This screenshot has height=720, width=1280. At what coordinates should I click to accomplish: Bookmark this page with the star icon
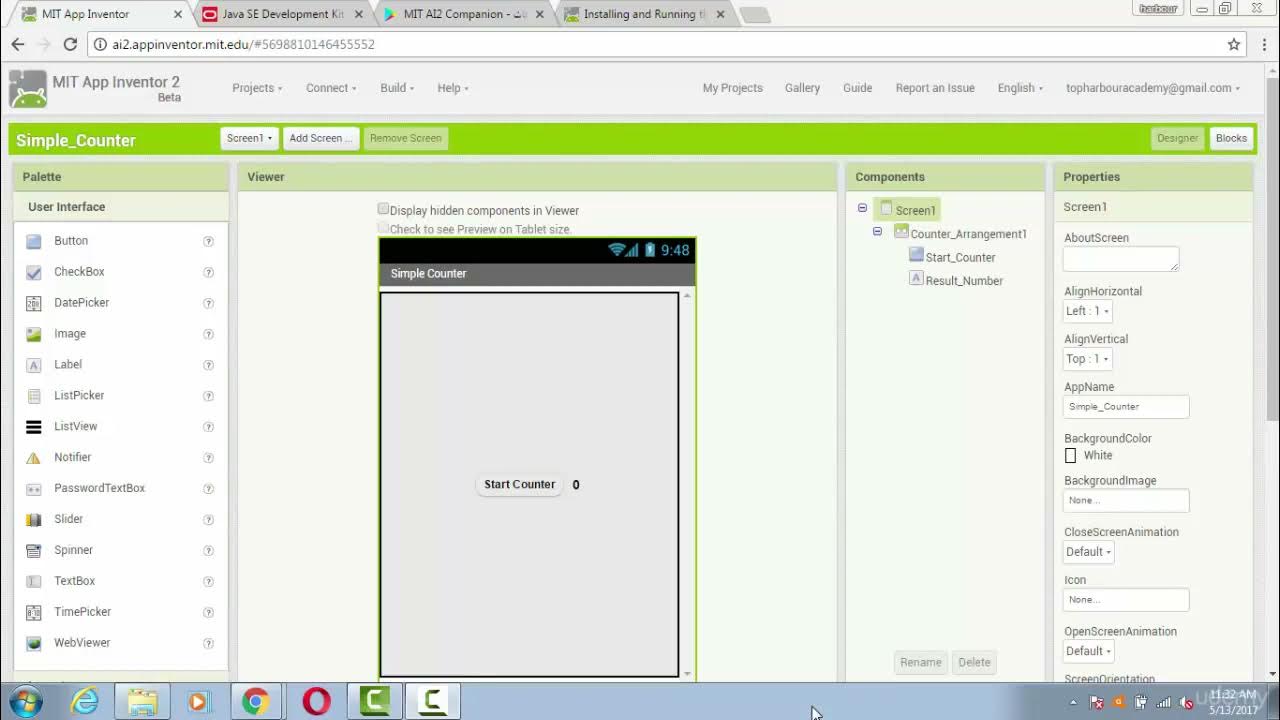(x=1234, y=44)
